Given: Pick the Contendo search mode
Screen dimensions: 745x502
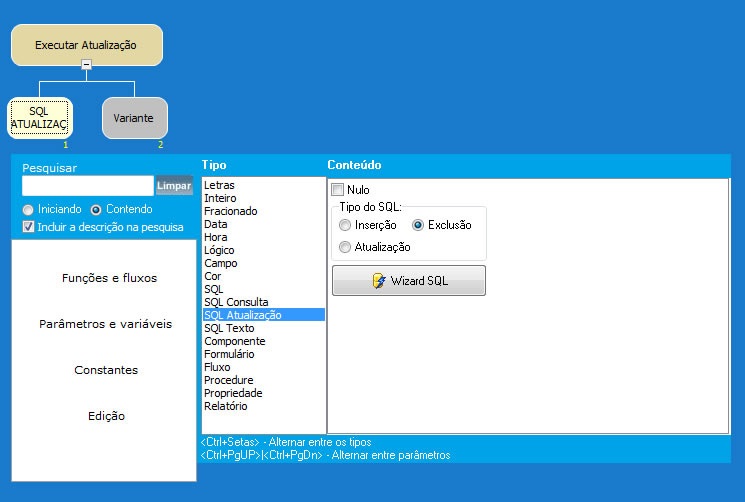Looking at the screenshot, I should (96, 210).
